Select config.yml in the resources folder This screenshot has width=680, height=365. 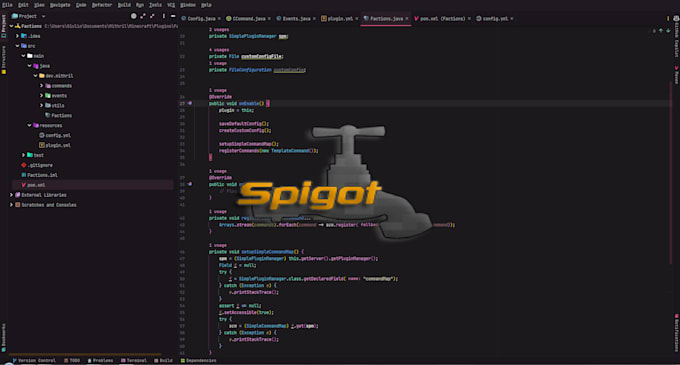point(55,135)
